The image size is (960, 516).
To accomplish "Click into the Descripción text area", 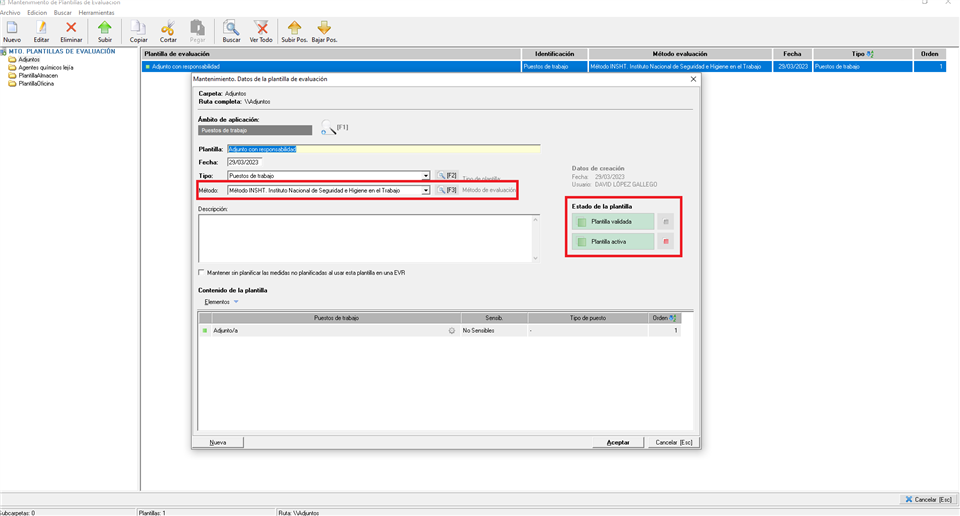I will pos(366,238).
